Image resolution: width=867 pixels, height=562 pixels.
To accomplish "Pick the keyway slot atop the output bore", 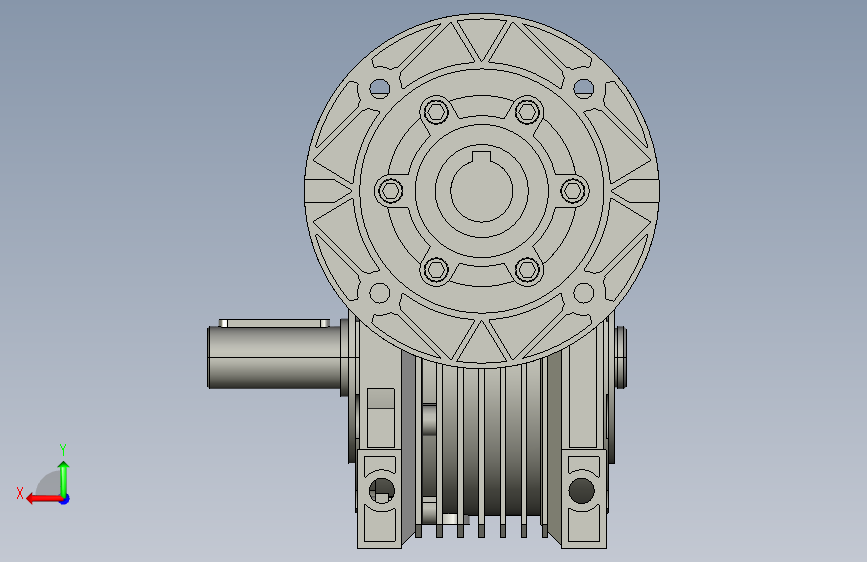I will (x=482, y=158).
